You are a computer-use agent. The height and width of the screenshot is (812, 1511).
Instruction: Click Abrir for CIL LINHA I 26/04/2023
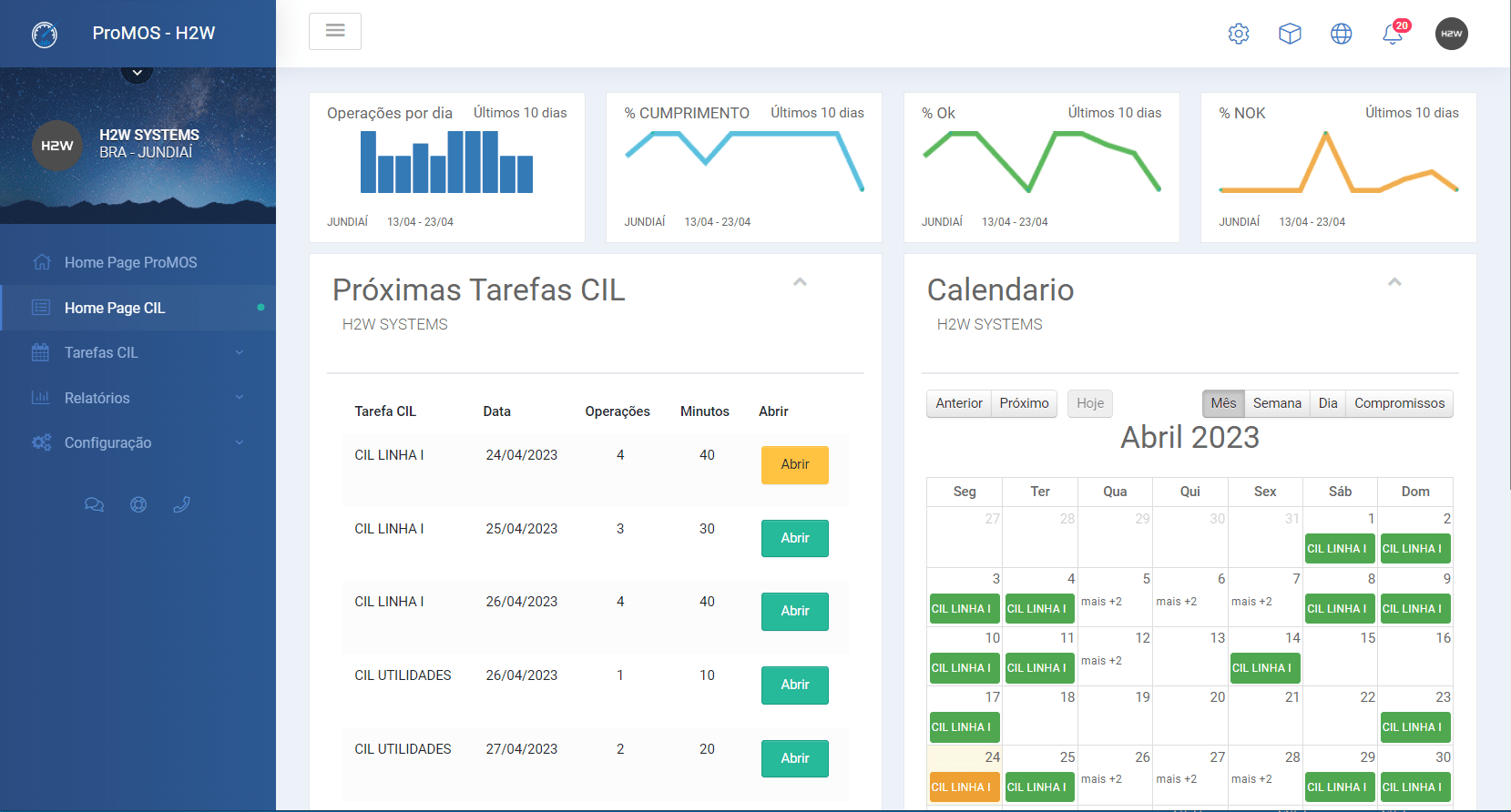coord(795,611)
